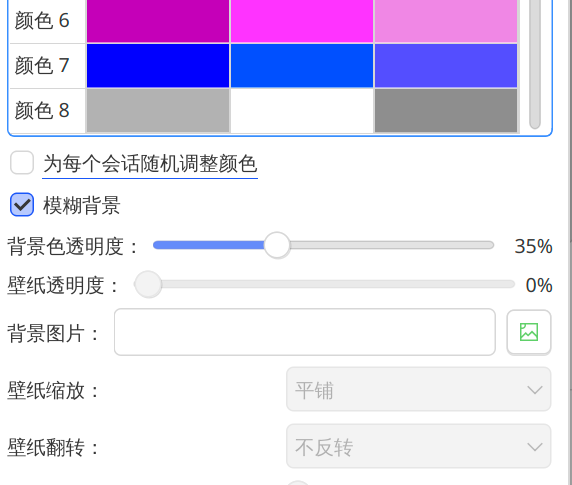Select the pure blue swatch in 颜色 7
Screen dimensions: 572x485
158,66
